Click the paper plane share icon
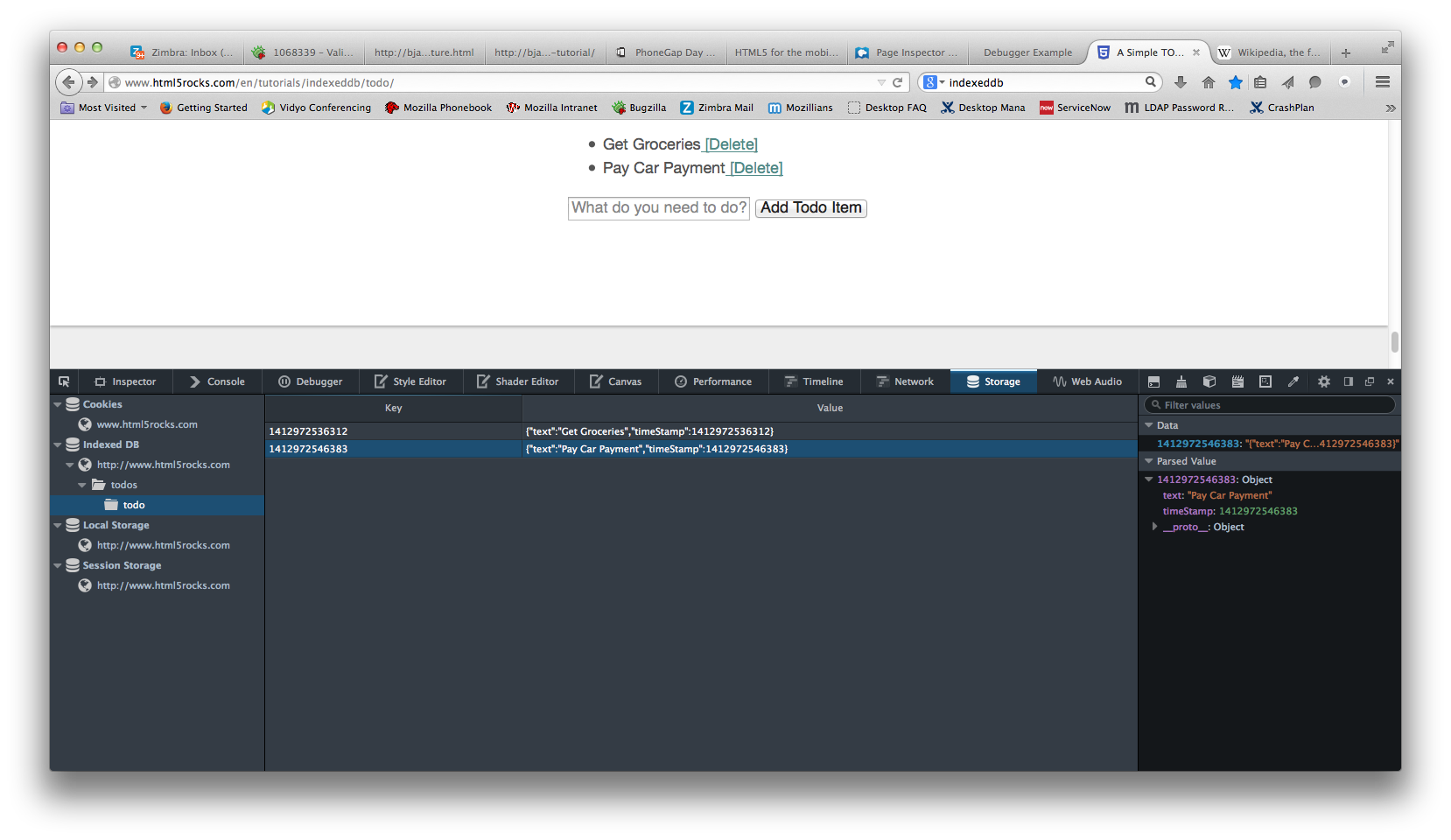The image size is (1451, 840). click(1287, 82)
